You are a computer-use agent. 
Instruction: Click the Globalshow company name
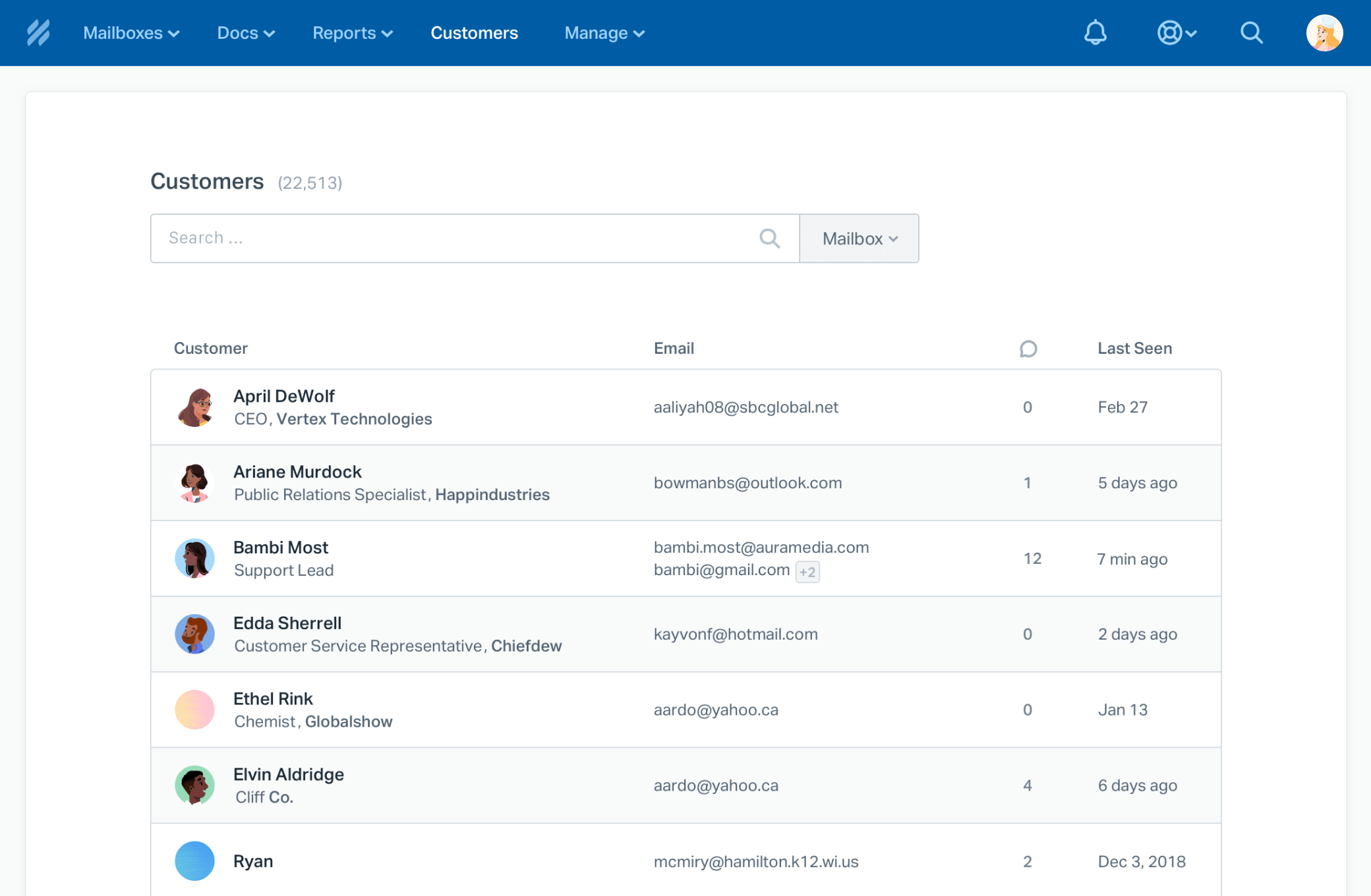coord(349,722)
